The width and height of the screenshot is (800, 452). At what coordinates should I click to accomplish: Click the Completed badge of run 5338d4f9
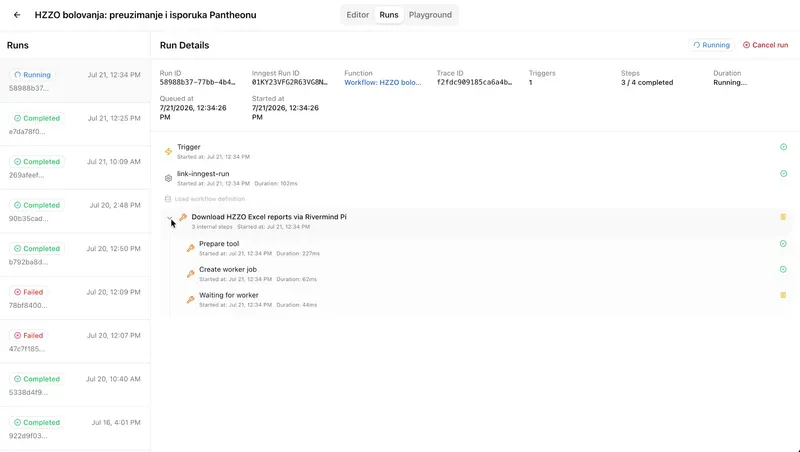tap(37, 379)
